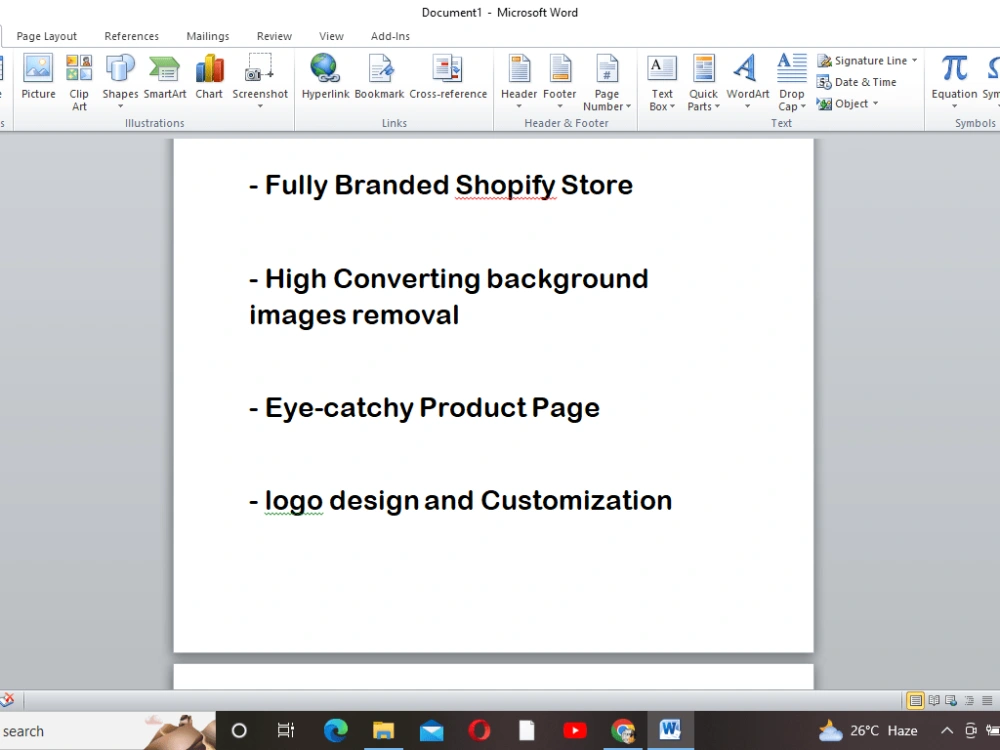1000x750 pixels.
Task: Switch to Web Layout view
Action: (951, 700)
